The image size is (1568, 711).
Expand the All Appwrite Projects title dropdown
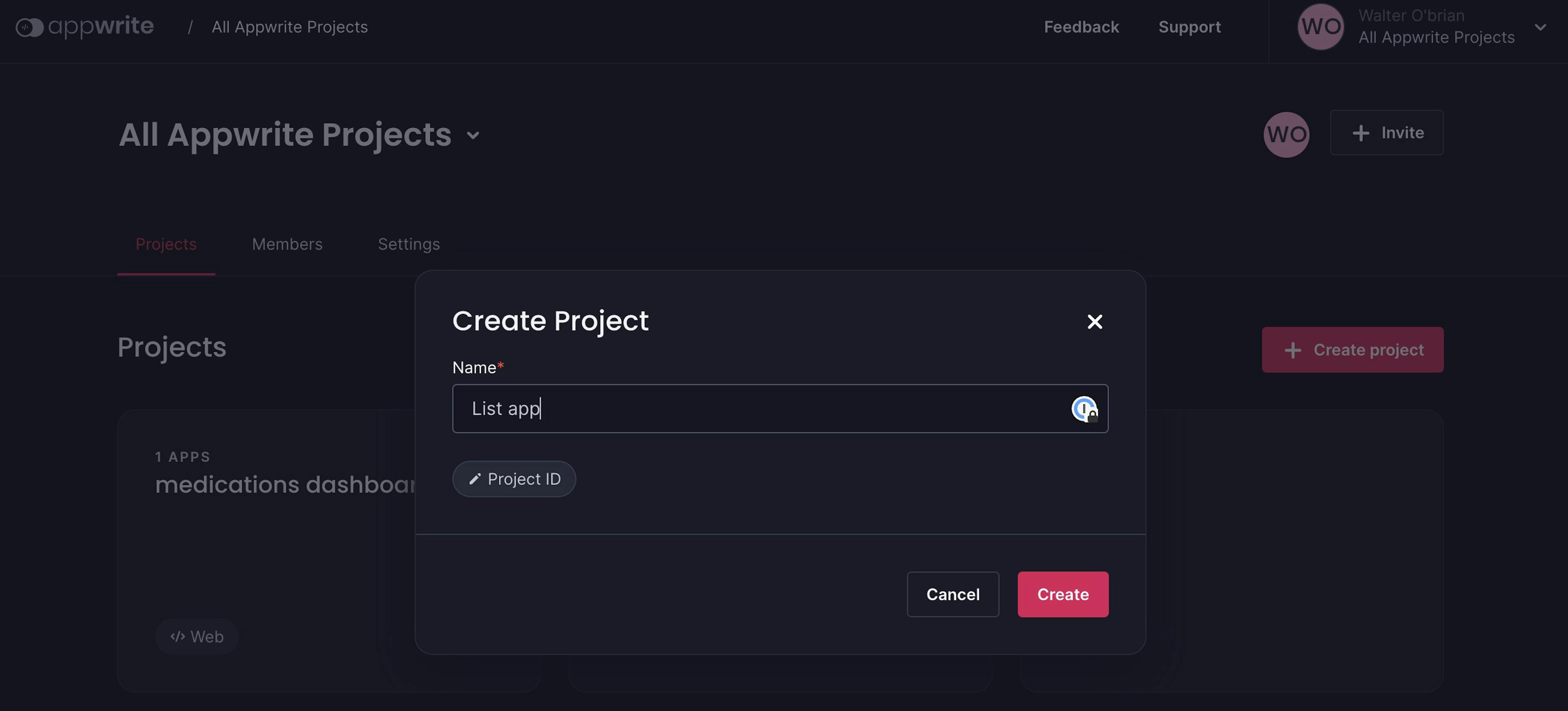[x=473, y=135]
